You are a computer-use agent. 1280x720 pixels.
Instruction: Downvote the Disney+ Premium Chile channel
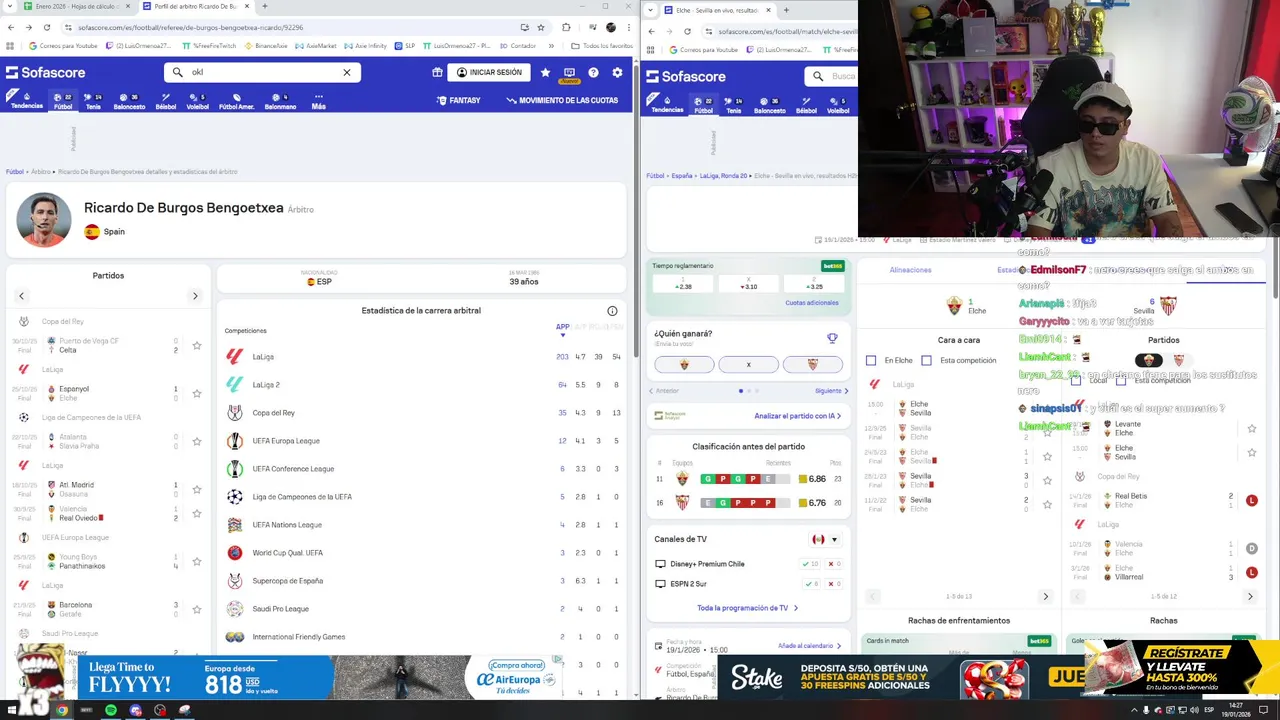833,564
